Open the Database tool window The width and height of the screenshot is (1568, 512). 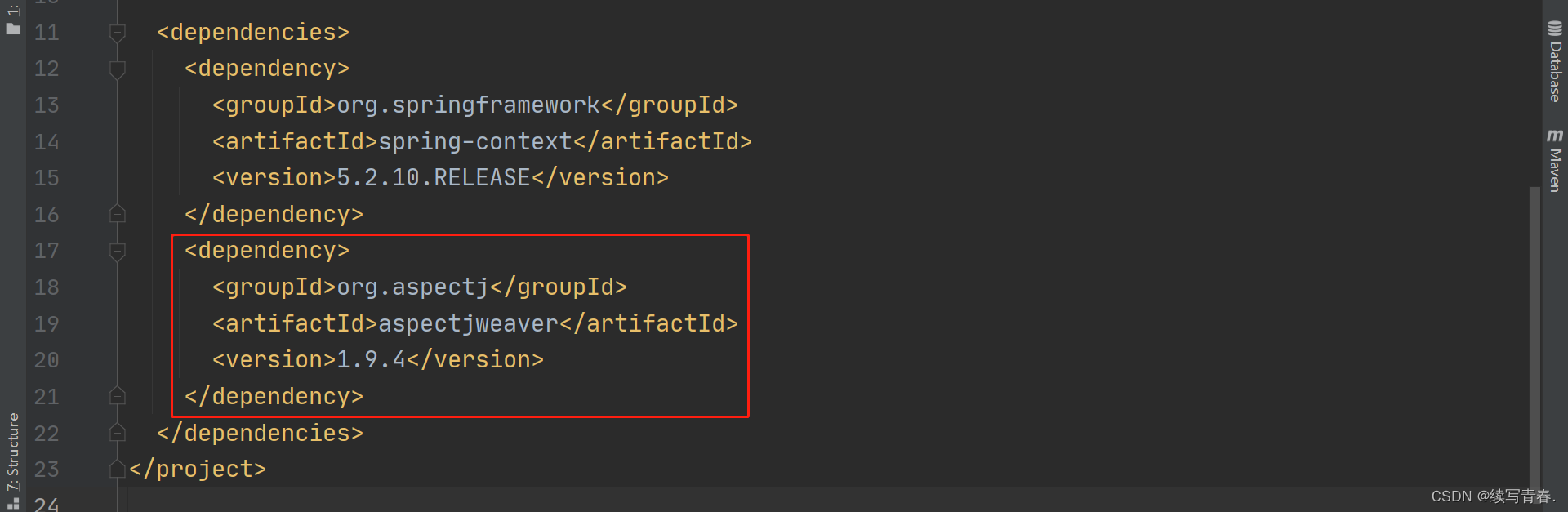1555,61
